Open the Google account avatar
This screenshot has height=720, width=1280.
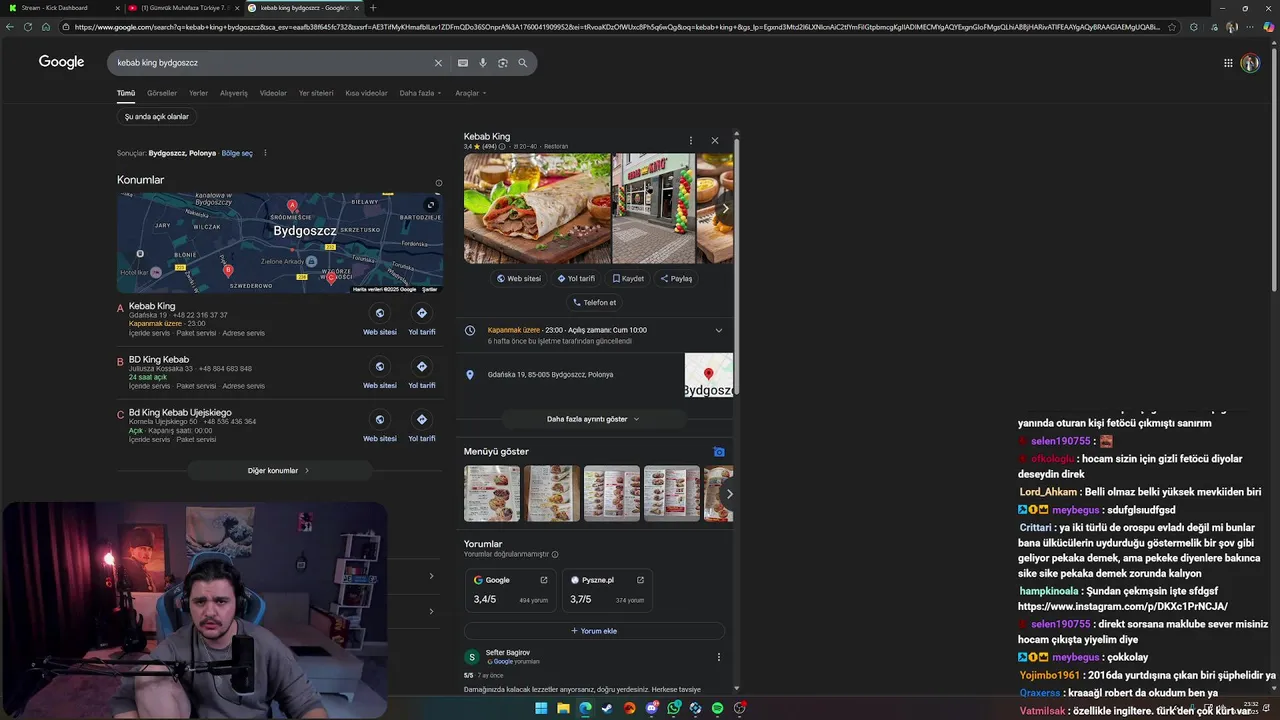(1250, 63)
